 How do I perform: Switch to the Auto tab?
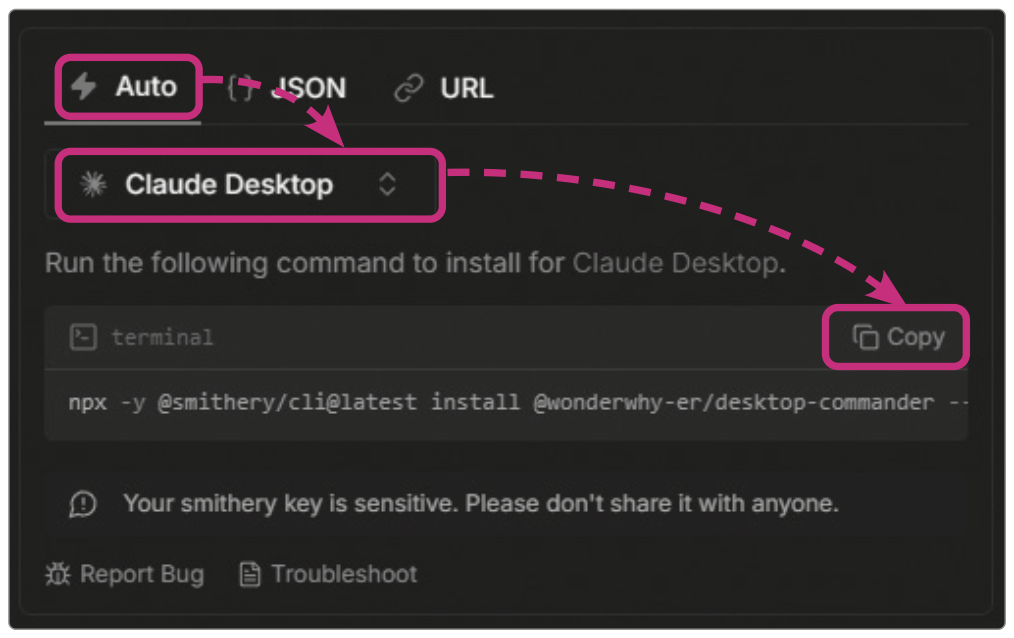(145, 87)
